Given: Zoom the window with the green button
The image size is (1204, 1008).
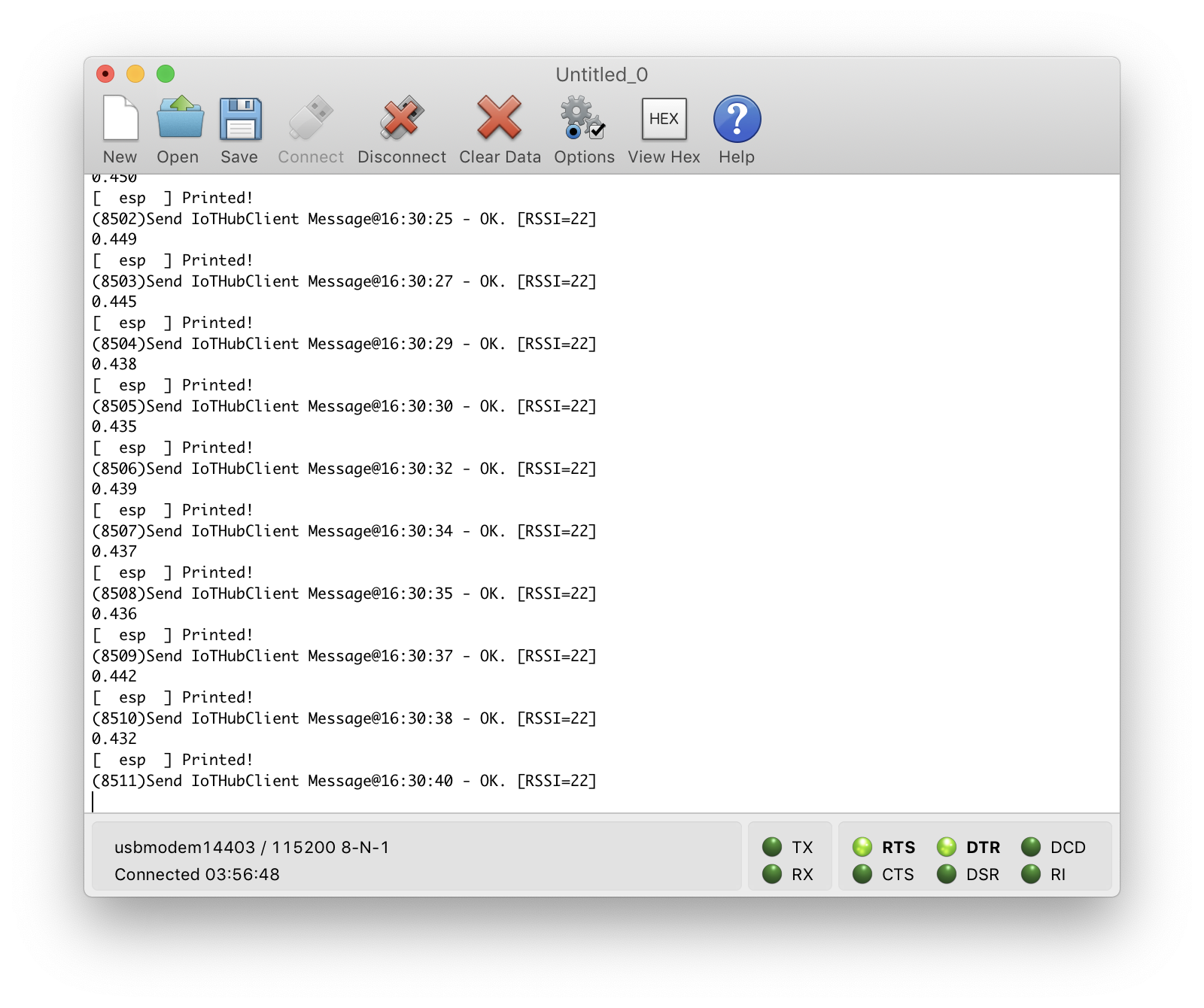Looking at the screenshot, I should point(166,74).
